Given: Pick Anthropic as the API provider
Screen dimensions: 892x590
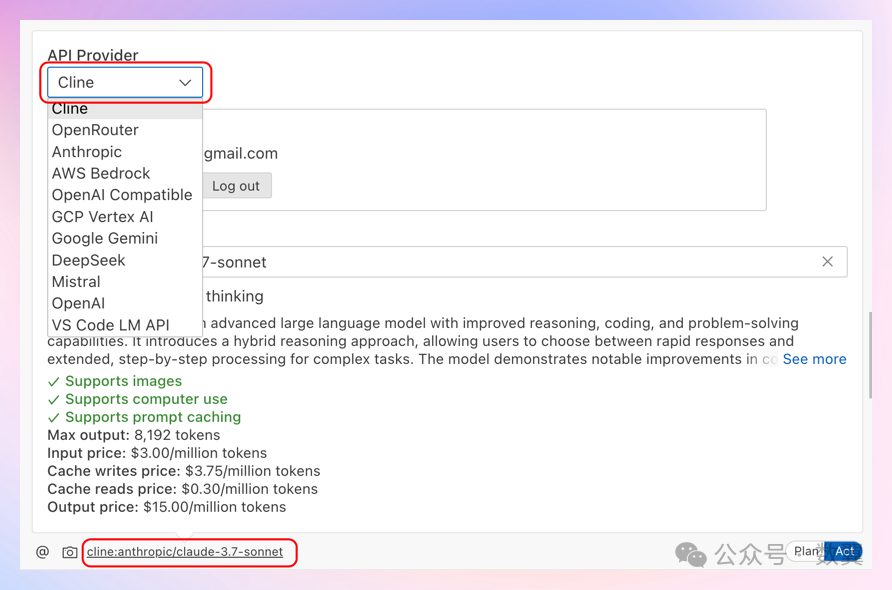Looking at the screenshot, I should coord(125,152).
